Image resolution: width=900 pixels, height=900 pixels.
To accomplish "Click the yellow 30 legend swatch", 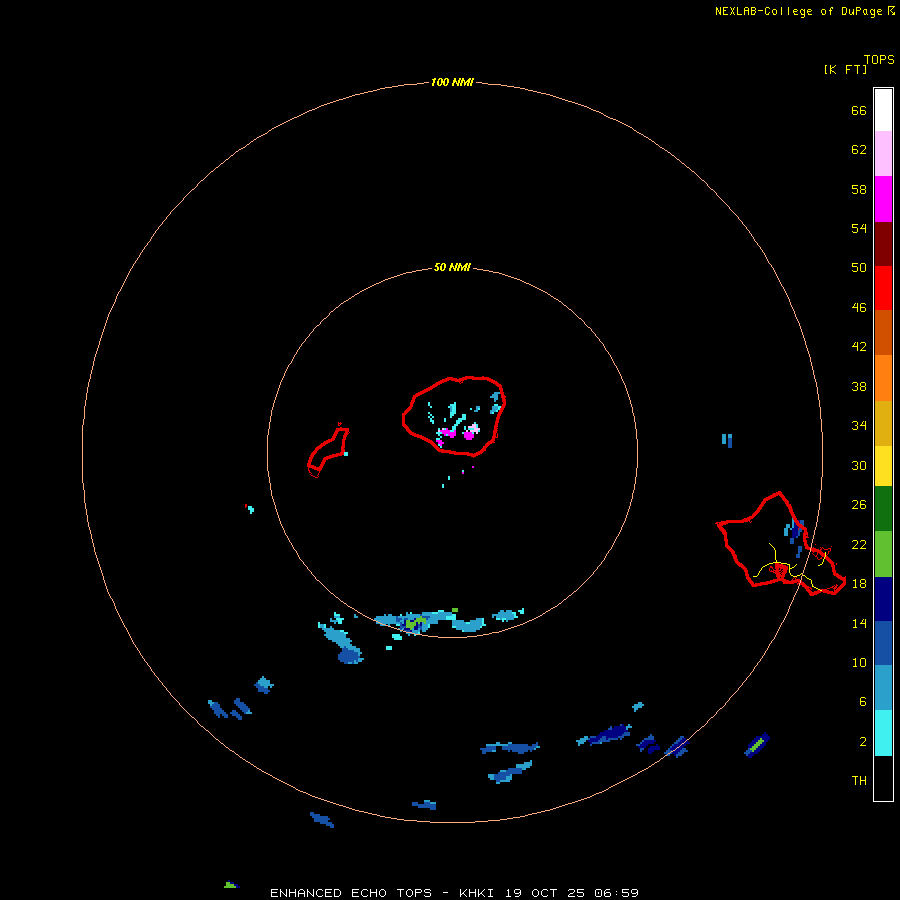I will 883,466.
